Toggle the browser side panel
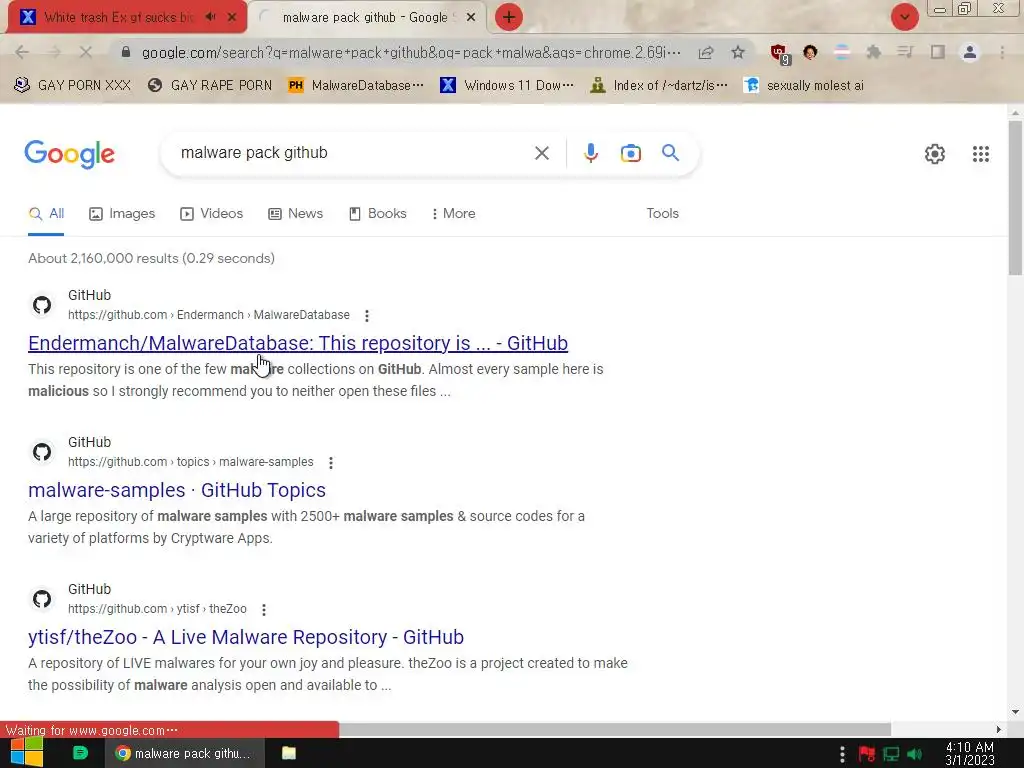 pos(938,52)
